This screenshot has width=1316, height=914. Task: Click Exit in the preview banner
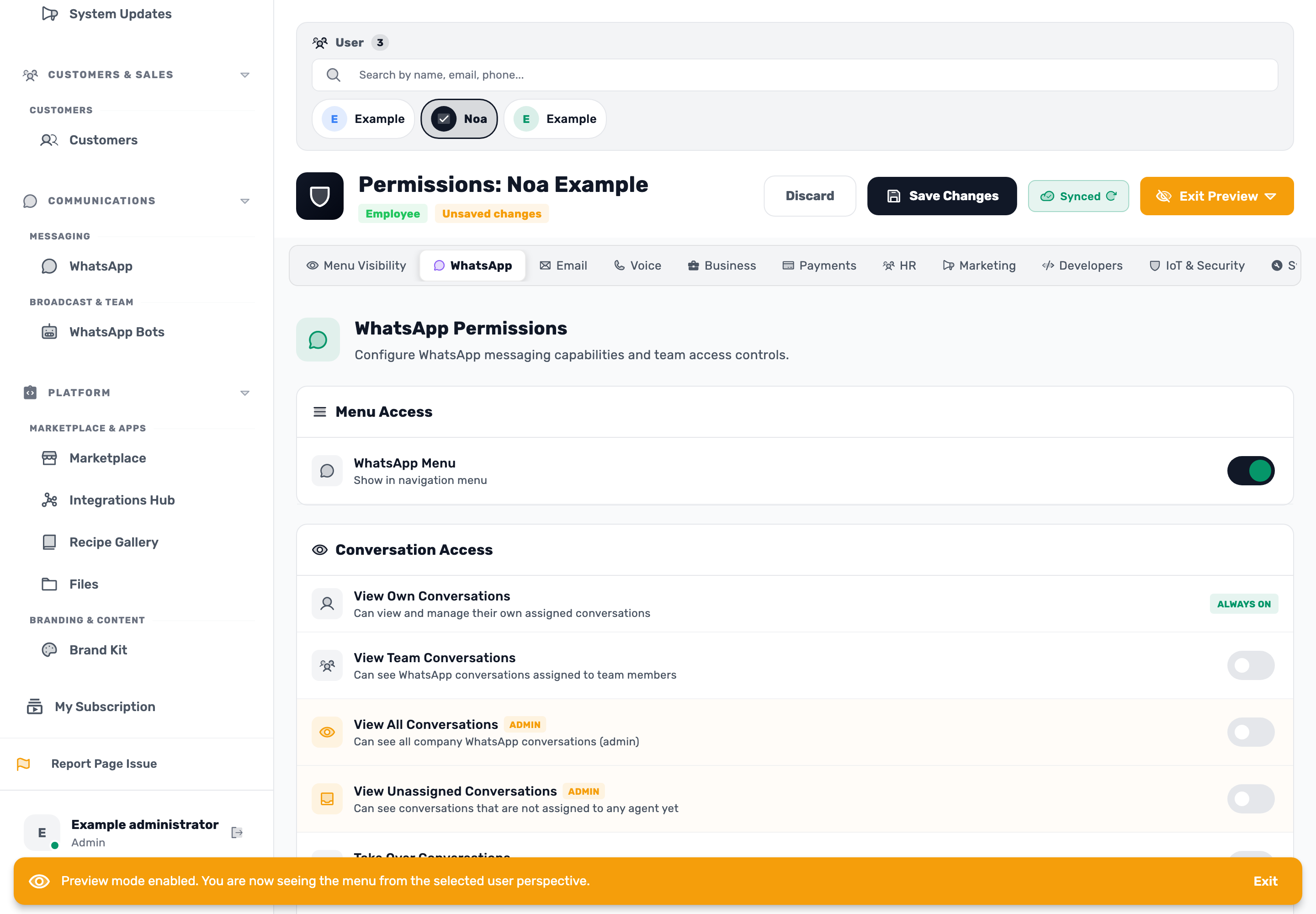point(1266,882)
